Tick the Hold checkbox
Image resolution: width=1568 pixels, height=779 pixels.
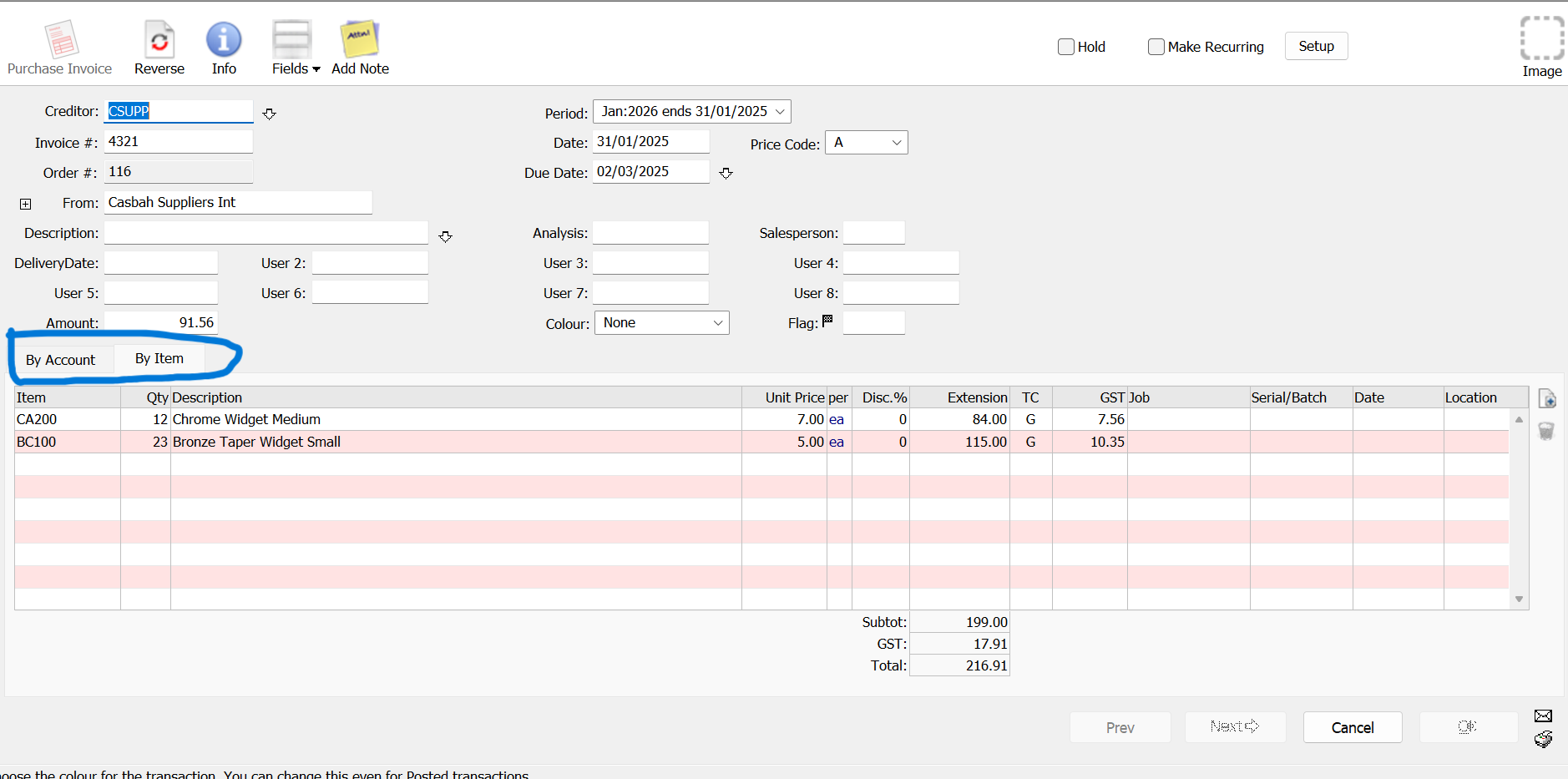(x=1066, y=47)
